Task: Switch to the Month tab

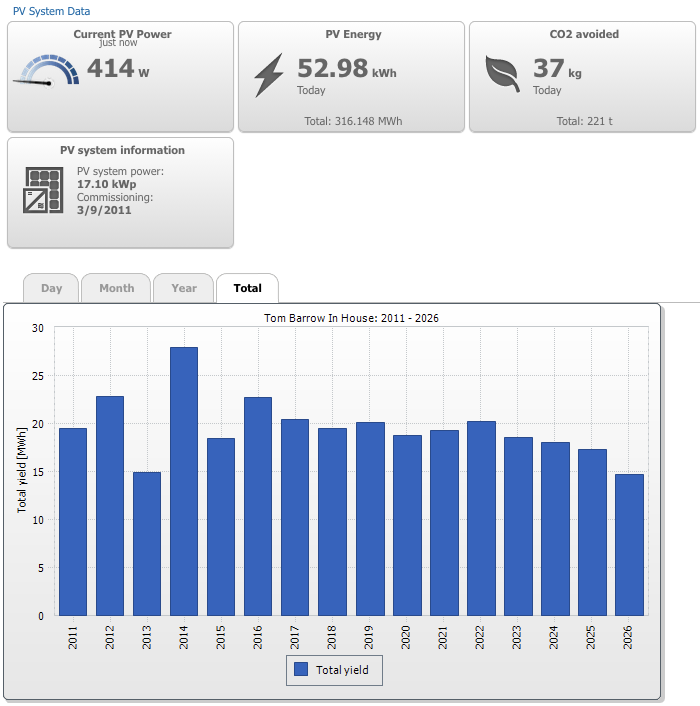Action: [x=117, y=288]
